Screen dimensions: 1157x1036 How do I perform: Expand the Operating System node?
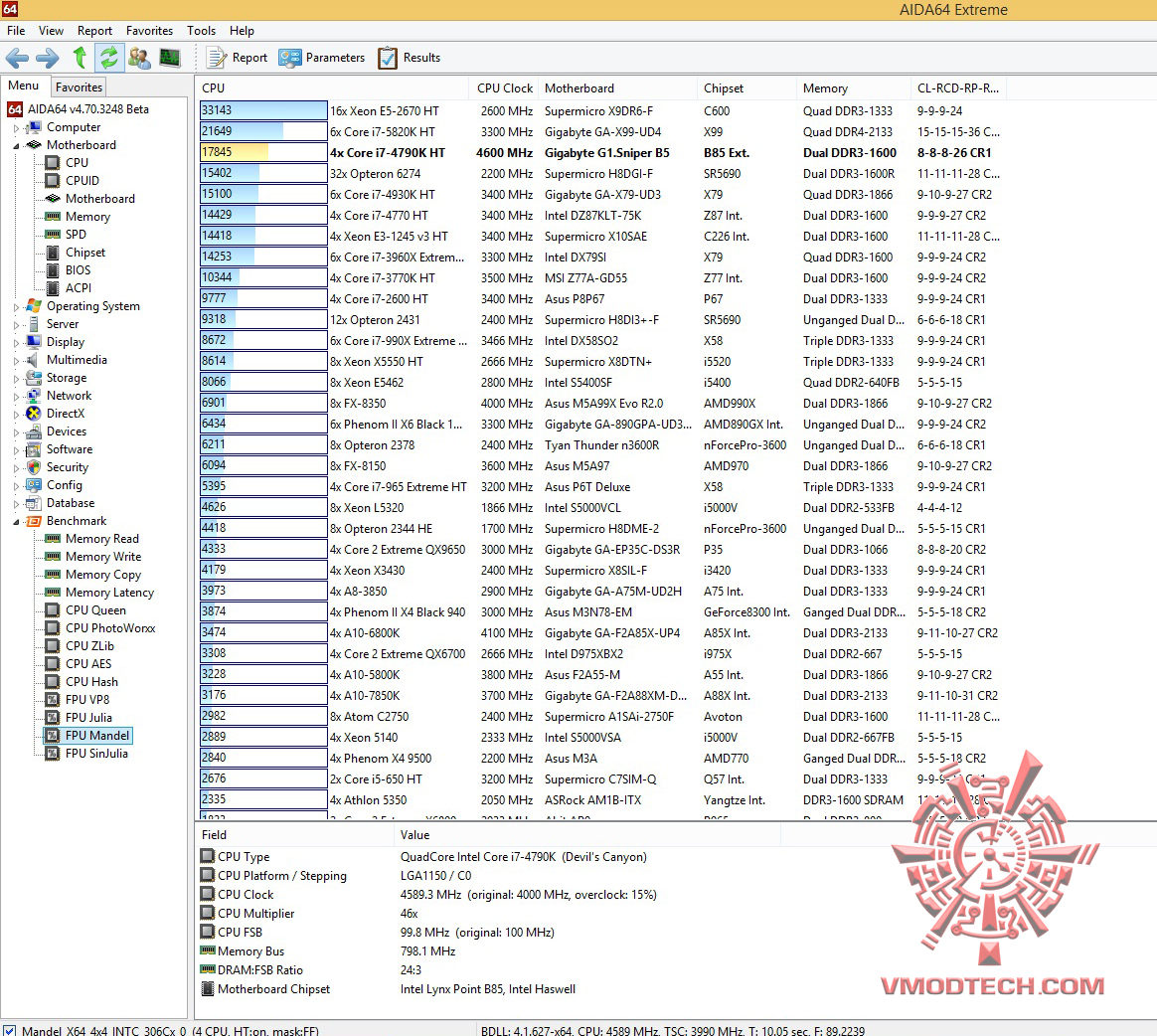click(x=16, y=306)
